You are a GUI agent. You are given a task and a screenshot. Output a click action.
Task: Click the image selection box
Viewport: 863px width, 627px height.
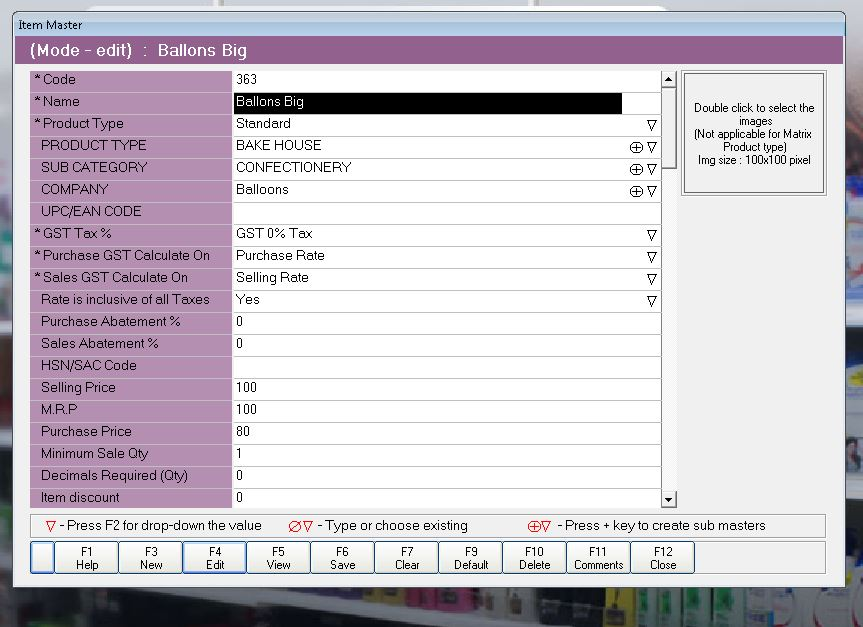[x=753, y=133]
